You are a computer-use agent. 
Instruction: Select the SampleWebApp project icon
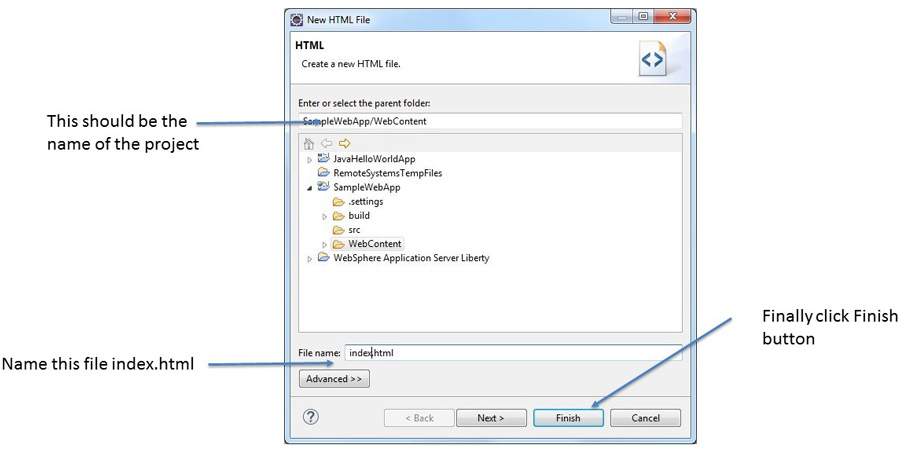324,187
